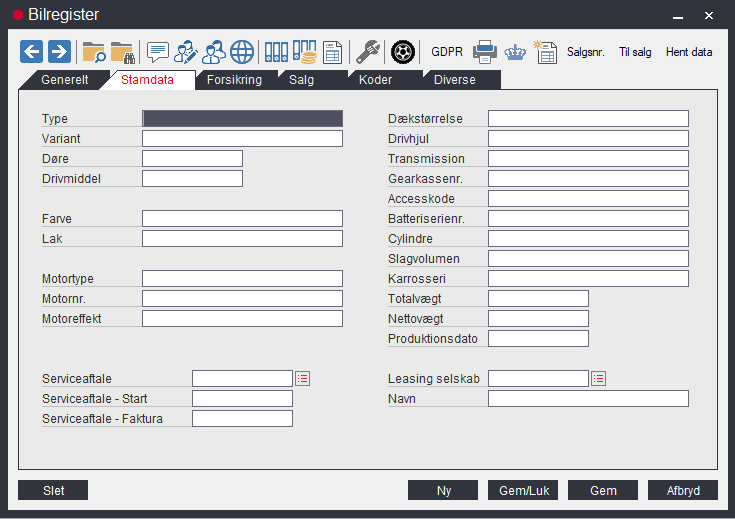Image resolution: width=735 pixels, height=519 pixels.
Task: Click the speech bubble notes icon
Action: (157, 51)
